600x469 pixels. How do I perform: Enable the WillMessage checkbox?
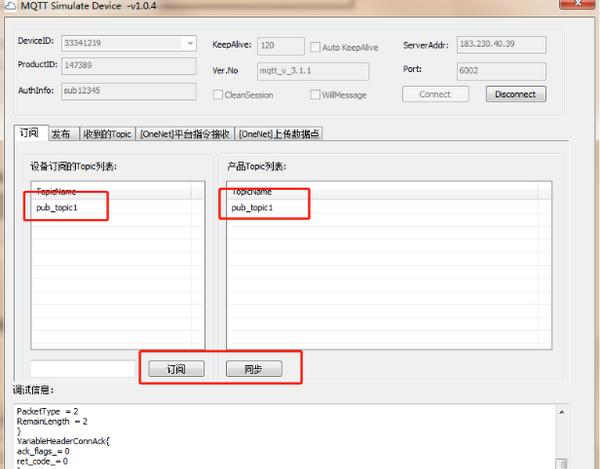(315, 95)
